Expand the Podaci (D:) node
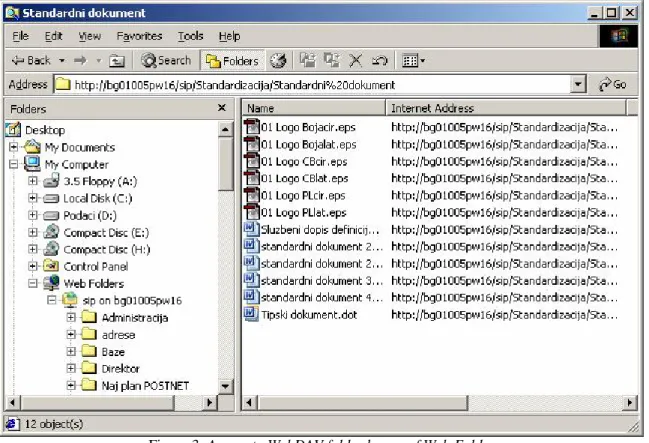This screenshot has width=649, height=443. pyautogui.click(x=33, y=215)
